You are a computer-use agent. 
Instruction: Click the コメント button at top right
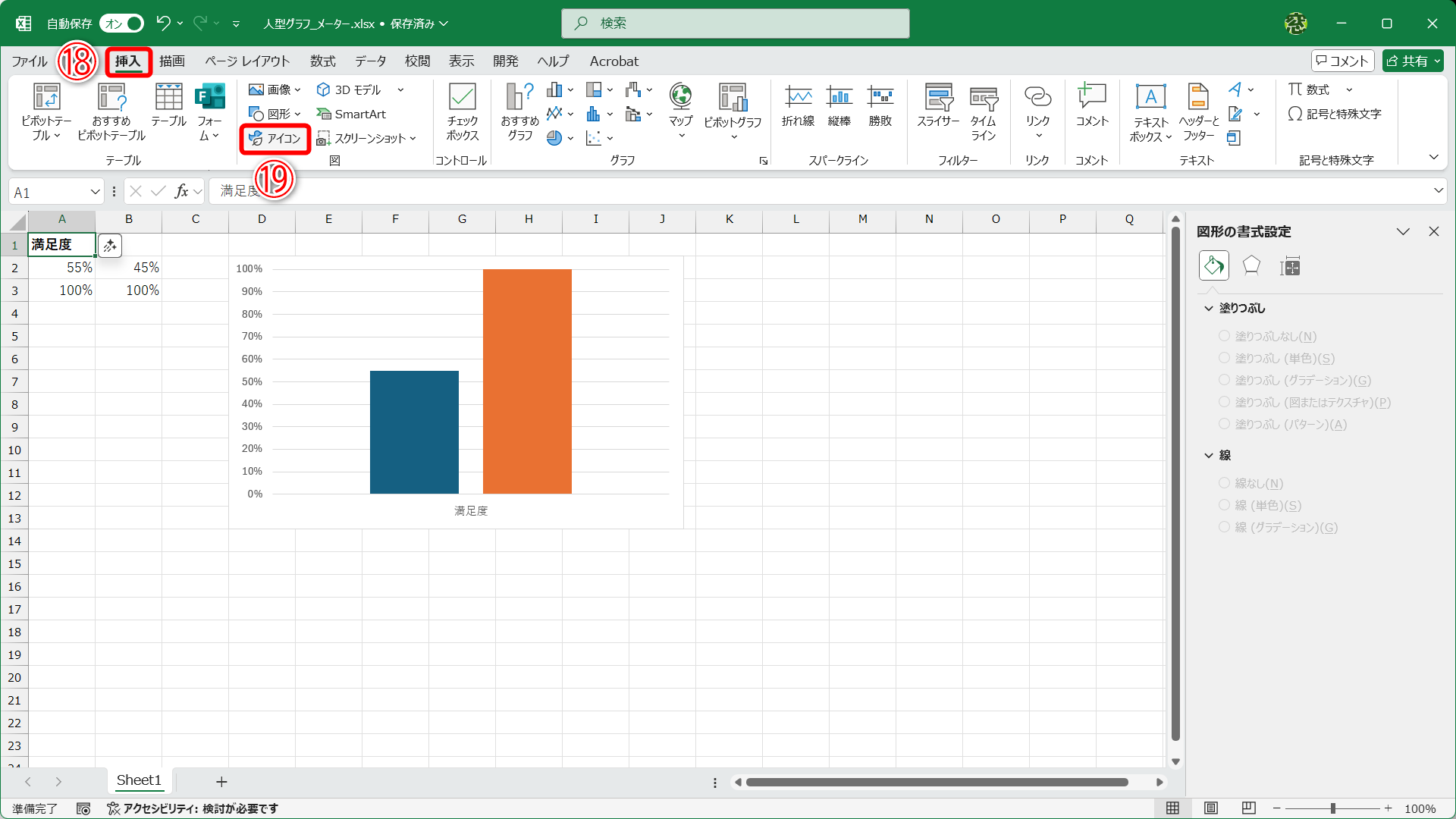(1341, 61)
